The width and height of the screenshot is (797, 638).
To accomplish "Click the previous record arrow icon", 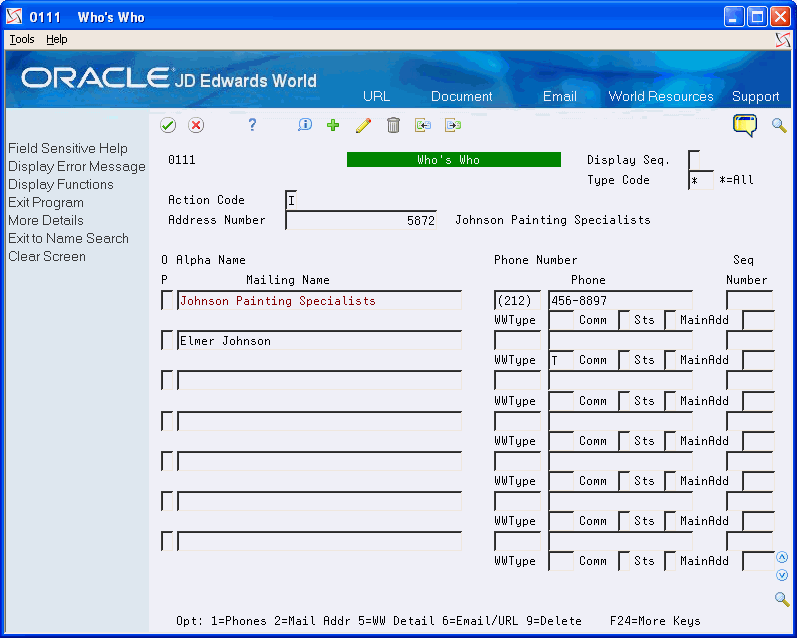I will tap(423, 125).
